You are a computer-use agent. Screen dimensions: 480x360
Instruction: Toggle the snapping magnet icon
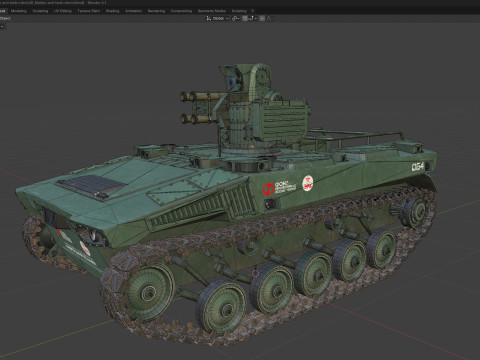tap(245, 18)
